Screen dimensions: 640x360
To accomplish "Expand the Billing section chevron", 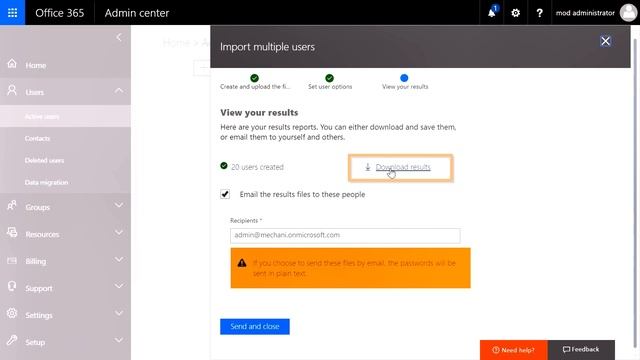I will [x=119, y=260].
